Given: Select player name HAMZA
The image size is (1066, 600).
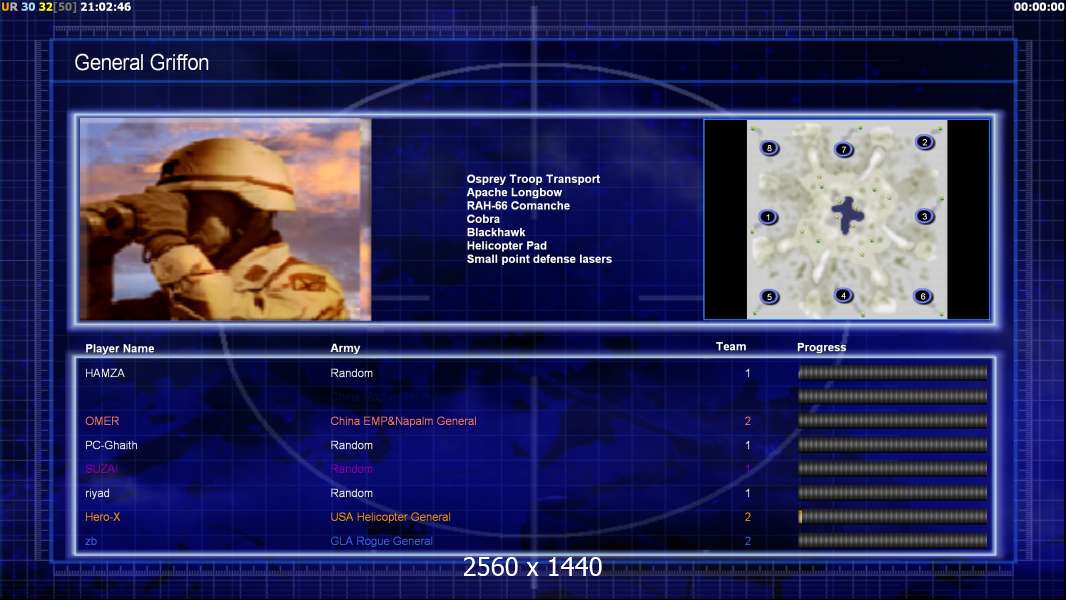Looking at the screenshot, I should click(105, 373).
